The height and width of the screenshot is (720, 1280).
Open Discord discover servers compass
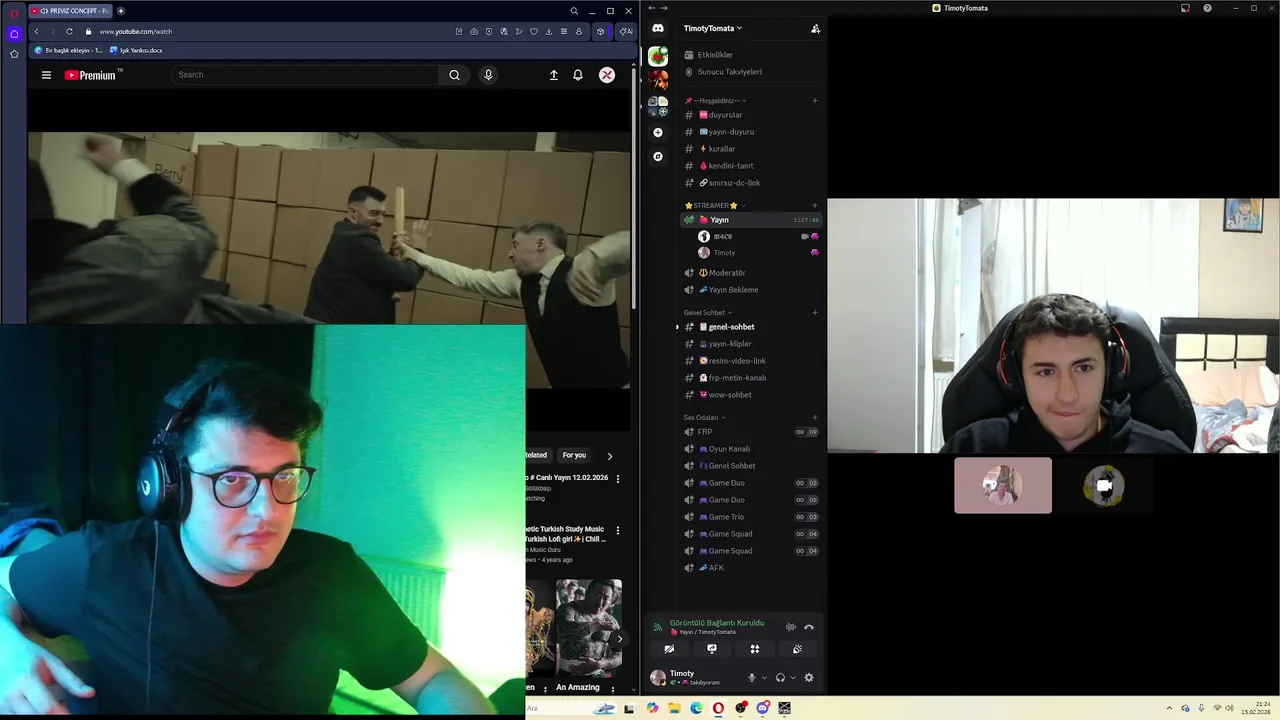[x=658, y=156]
